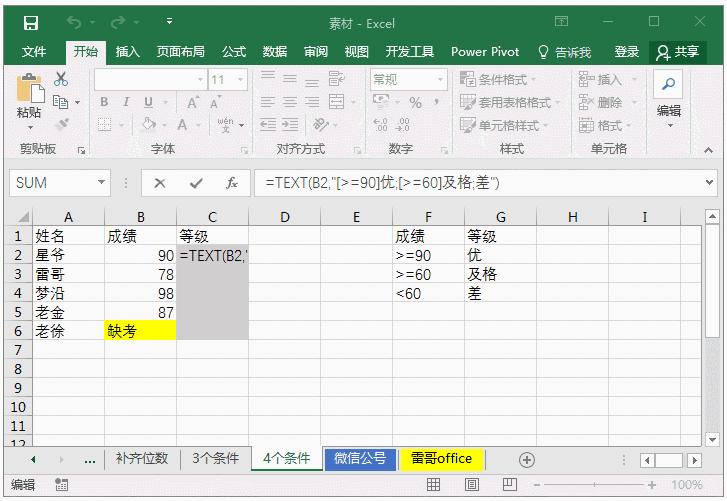
Task: Click the Page Layout view icon
Action: coord(472,485)
